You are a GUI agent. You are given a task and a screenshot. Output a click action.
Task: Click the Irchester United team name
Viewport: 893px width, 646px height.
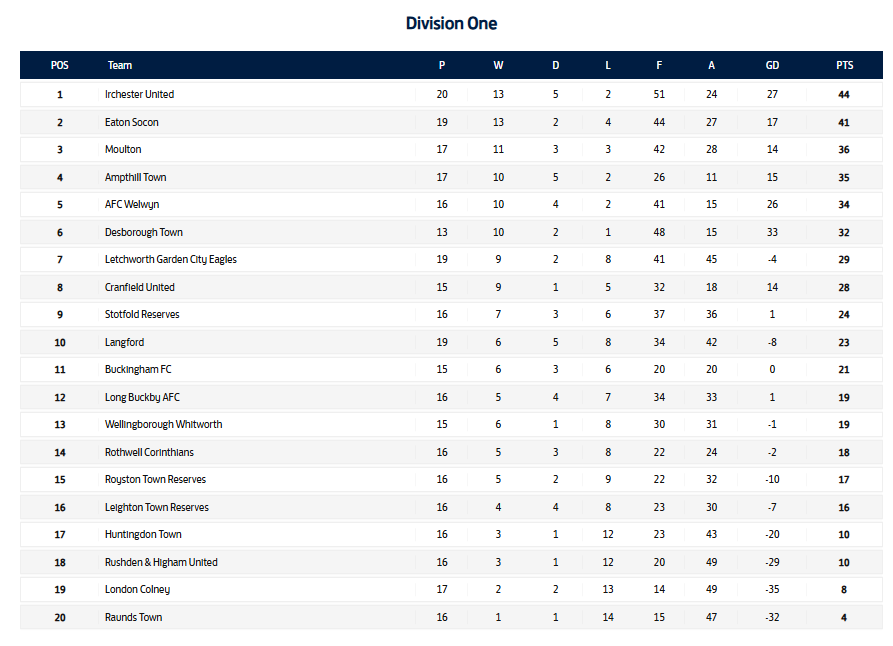[139, 95]
